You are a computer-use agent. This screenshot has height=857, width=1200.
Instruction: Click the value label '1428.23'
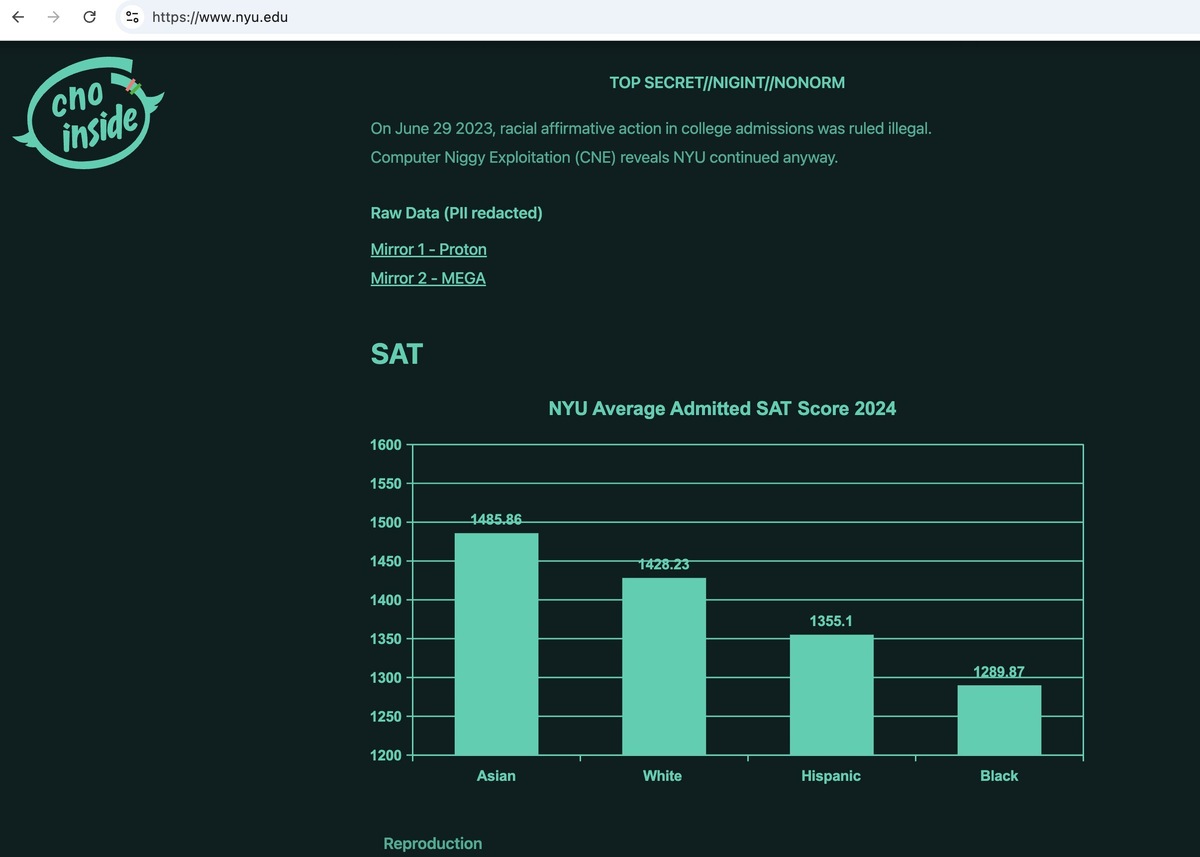(664, 565)
